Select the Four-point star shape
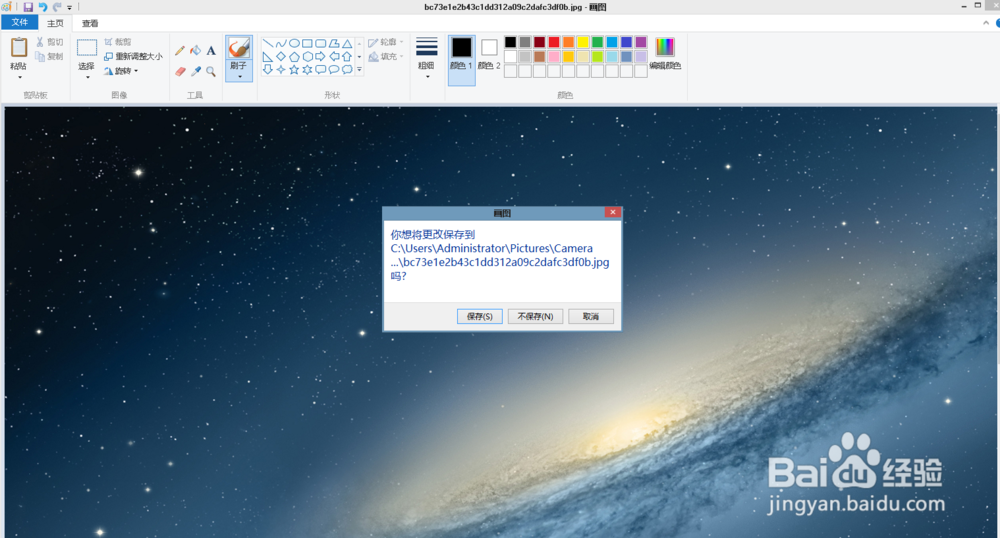1000x538 pixels. coord(281,69)
